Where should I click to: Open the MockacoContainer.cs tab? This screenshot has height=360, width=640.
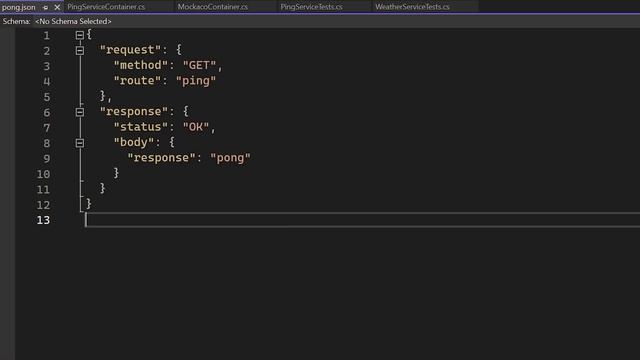tap(213, 7)
